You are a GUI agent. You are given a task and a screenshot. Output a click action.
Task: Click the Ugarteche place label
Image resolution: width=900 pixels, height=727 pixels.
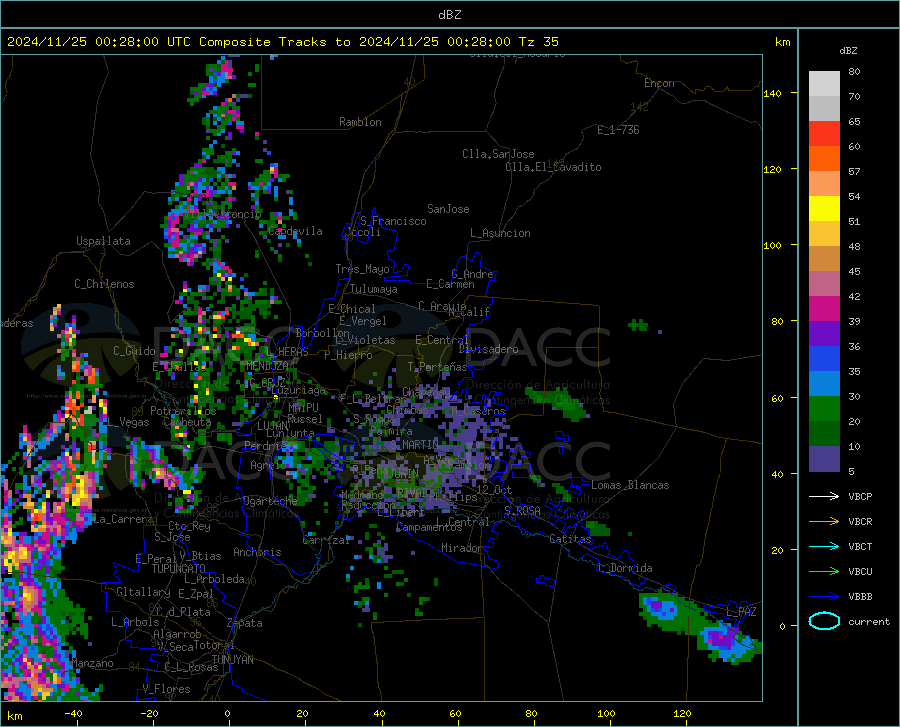(270, 500)
